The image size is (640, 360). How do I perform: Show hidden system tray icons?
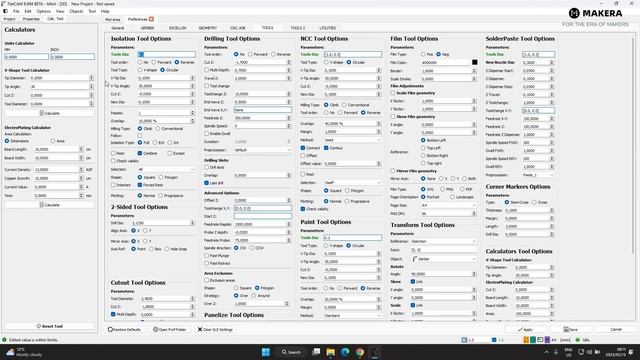click(547, 352)
